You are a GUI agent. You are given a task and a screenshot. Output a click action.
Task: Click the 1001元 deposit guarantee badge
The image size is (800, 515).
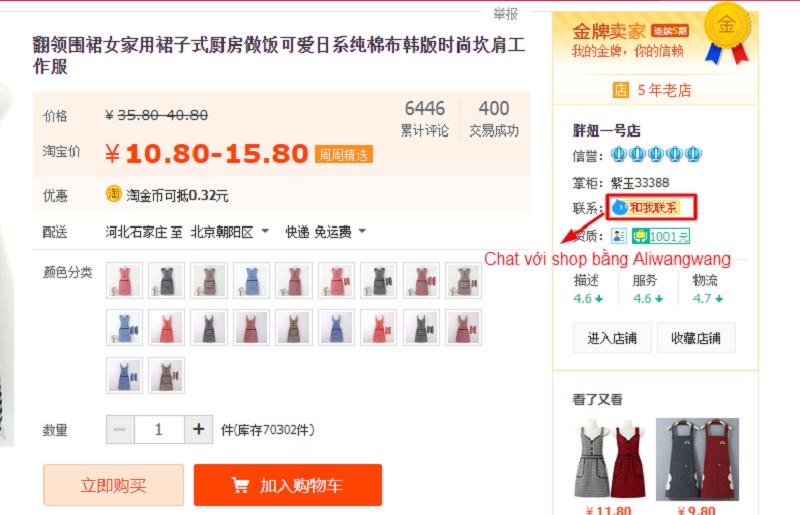661,236
